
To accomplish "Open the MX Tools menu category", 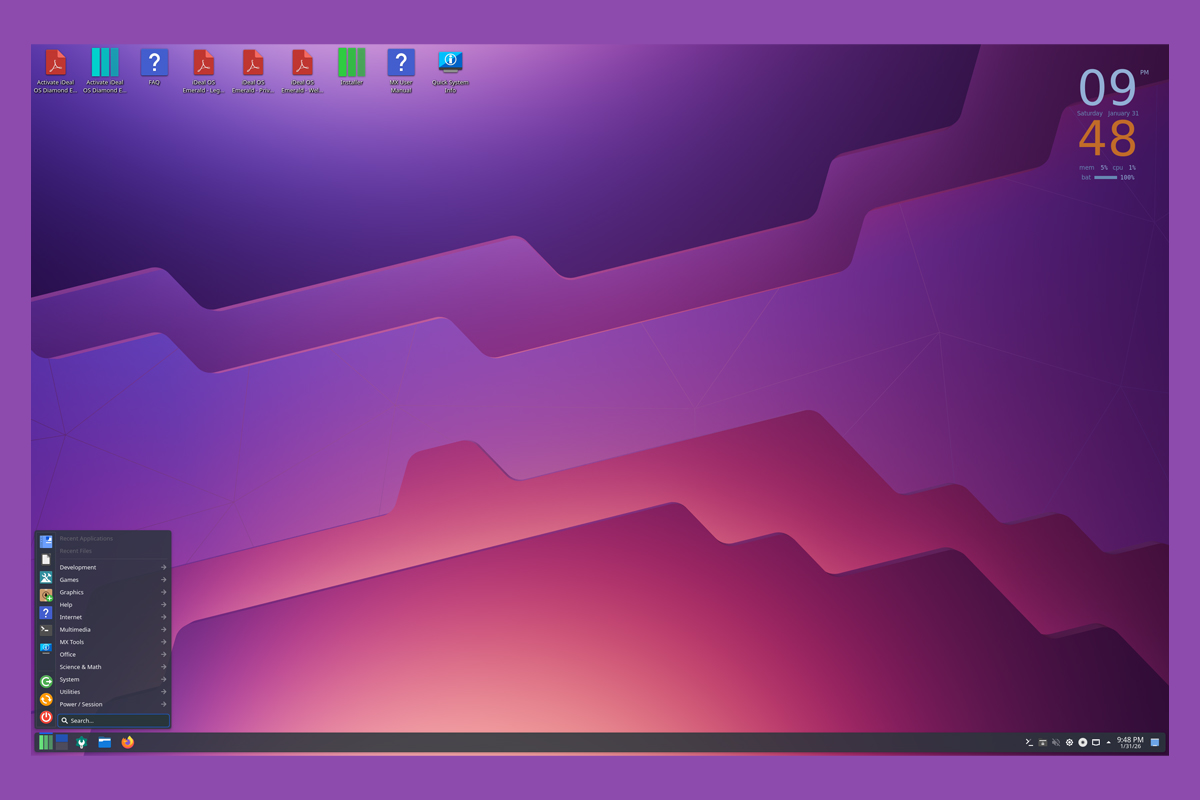I will pos(113,642).
